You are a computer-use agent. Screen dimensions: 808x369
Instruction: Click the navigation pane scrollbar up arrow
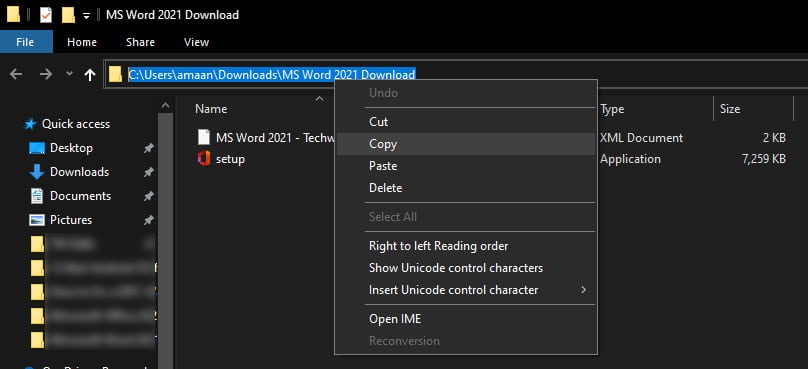coord(165,105)
